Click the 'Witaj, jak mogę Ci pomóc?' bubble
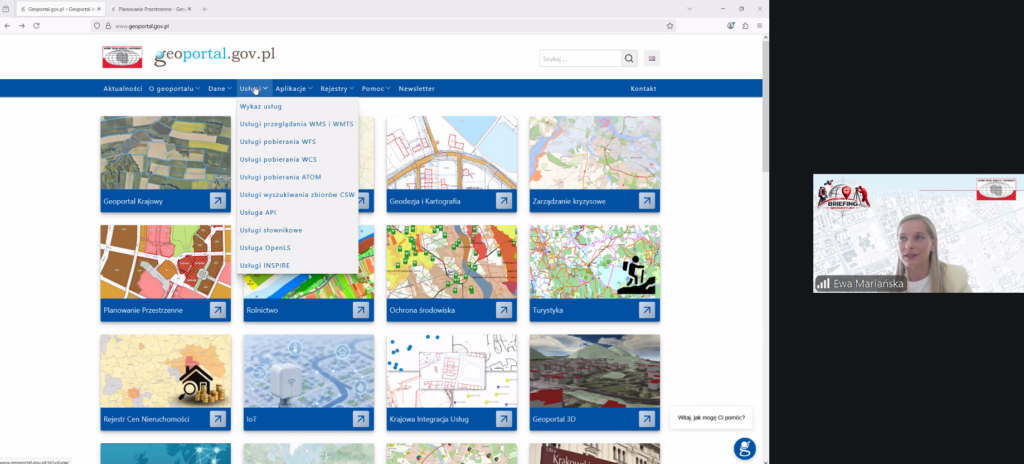The height and width of the screenshot is (464, 1024). (x=711, y=417)
